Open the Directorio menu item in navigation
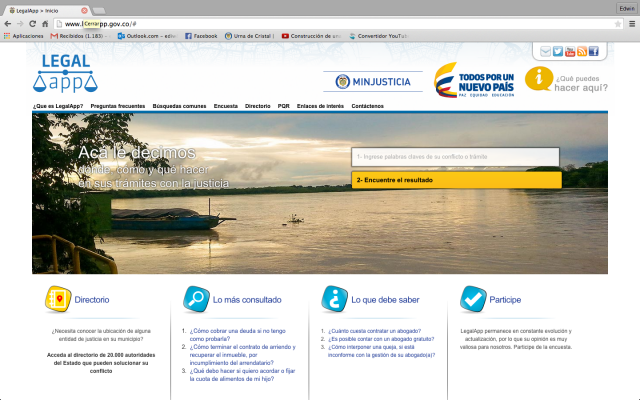 pos(258,106)
